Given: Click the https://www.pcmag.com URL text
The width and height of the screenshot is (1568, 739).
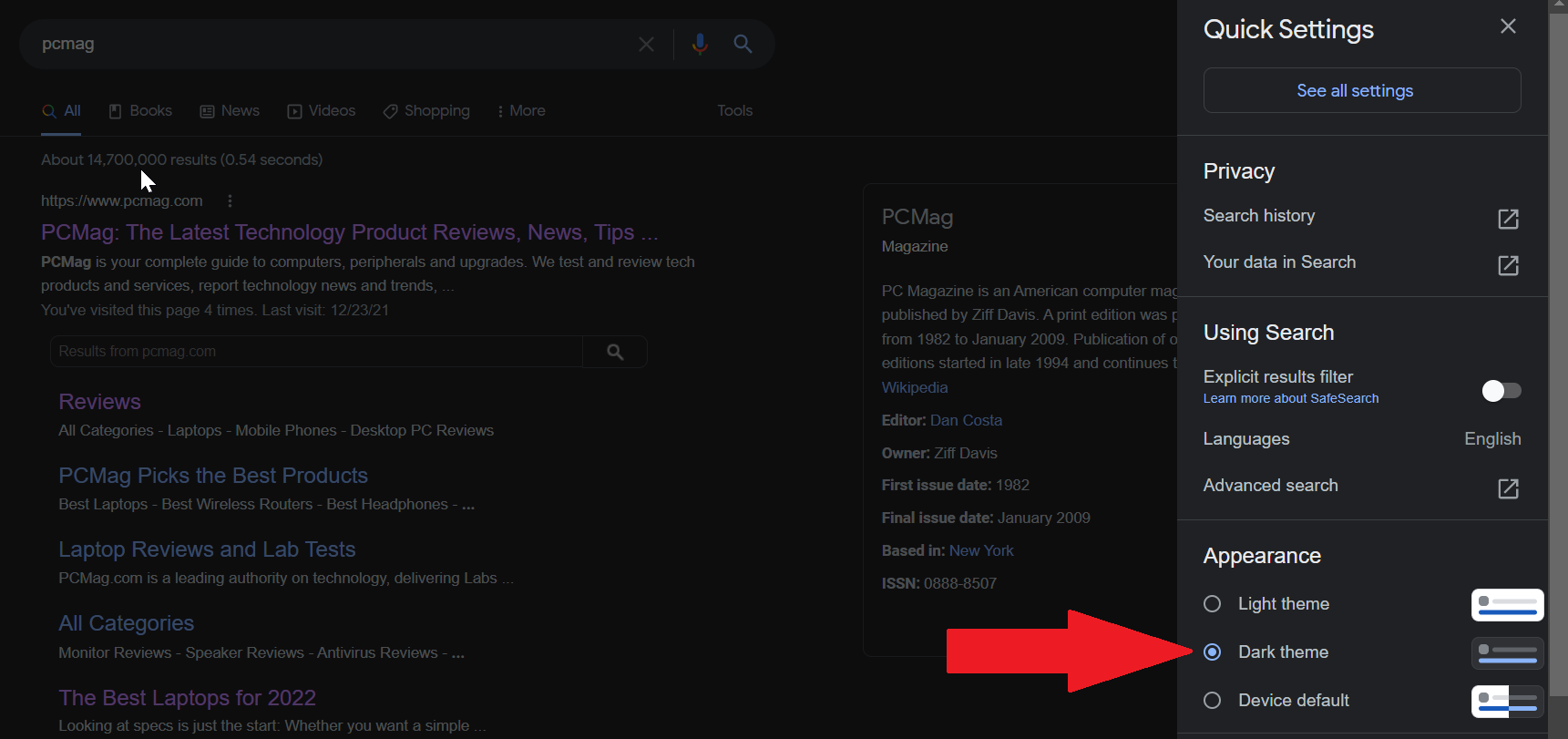Looking at the screenshot, I should click(122, 200).
